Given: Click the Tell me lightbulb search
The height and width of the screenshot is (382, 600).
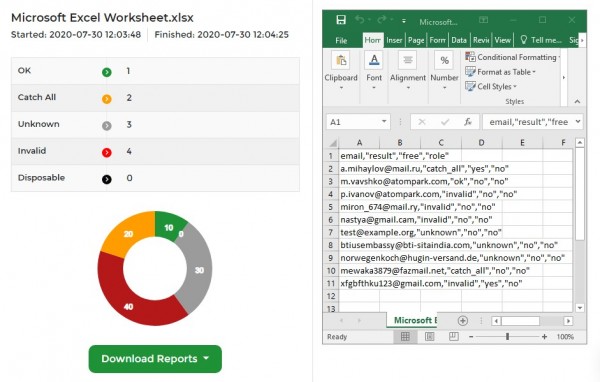Looking at the screenshot, I should (541, 40).
